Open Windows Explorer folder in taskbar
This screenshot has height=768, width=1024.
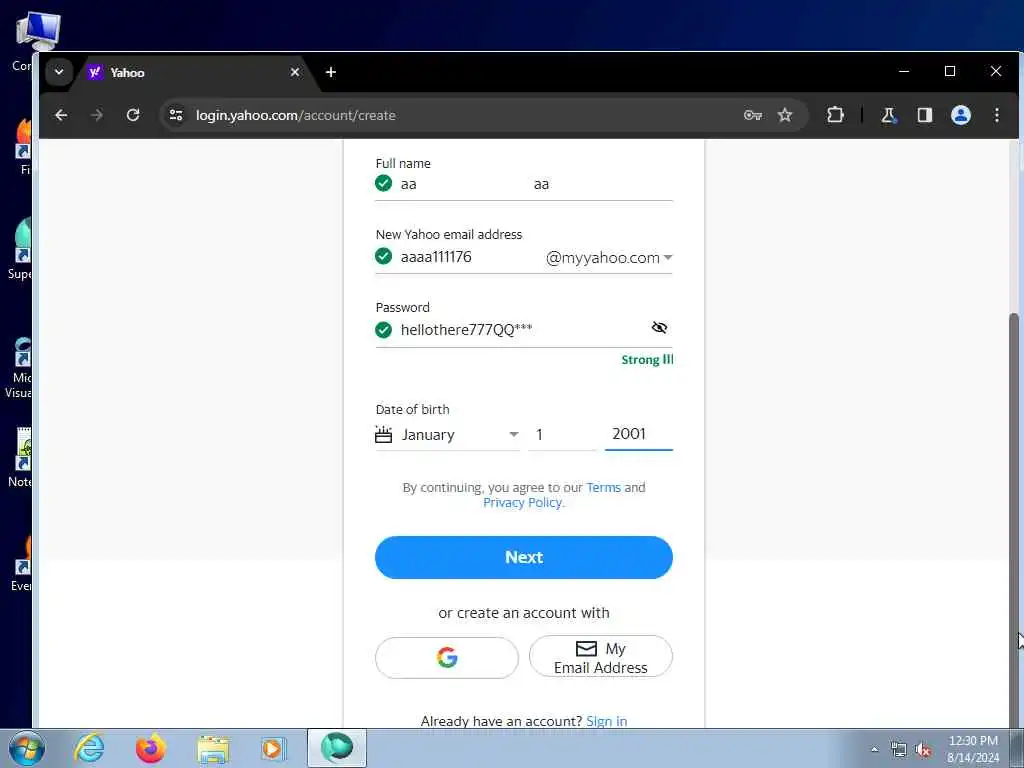coord(213,748)
